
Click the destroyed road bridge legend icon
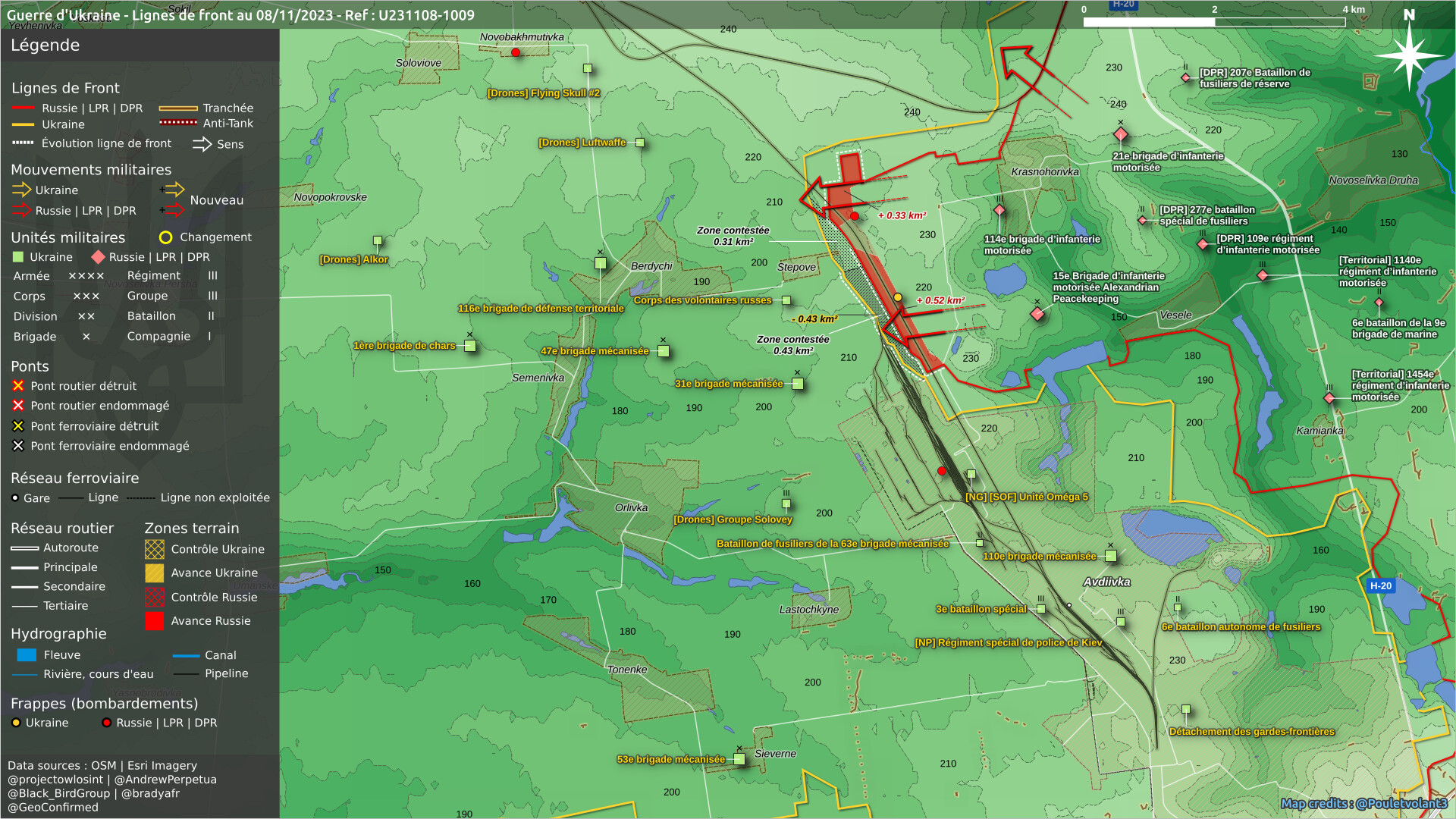[18, 386]
